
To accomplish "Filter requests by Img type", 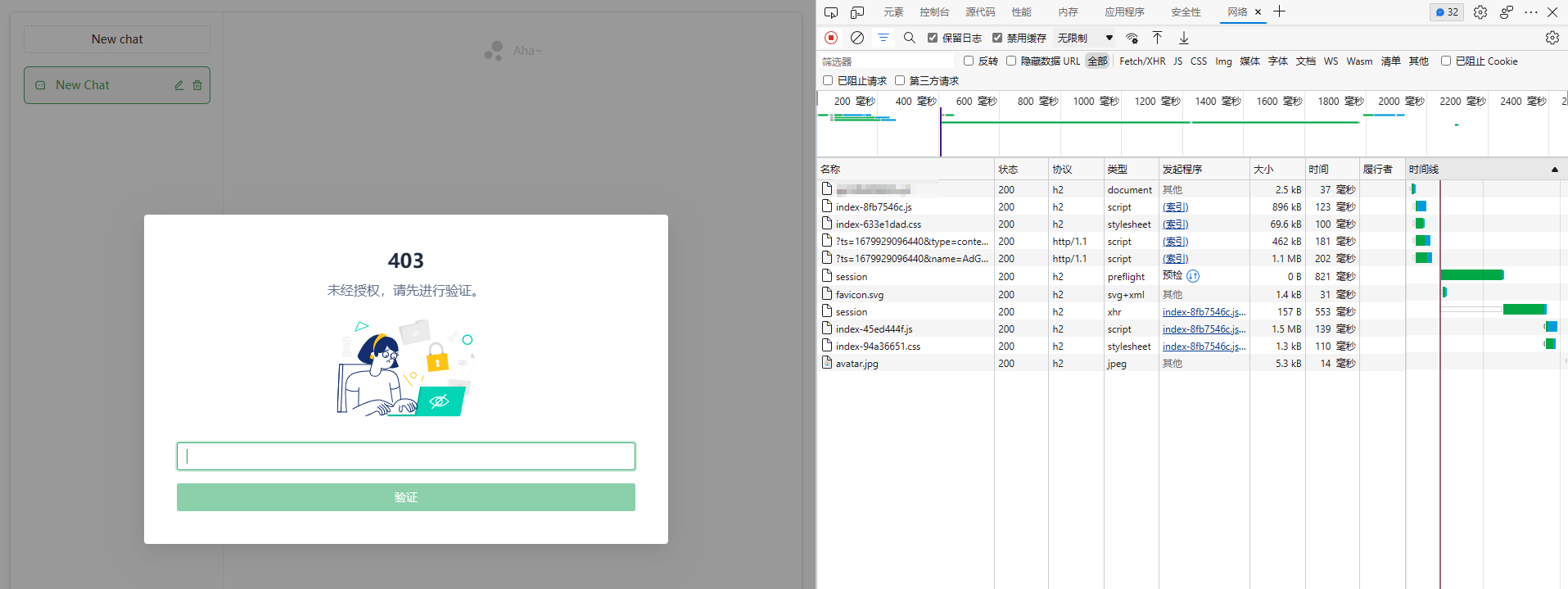I will (x=1223, y=61).
